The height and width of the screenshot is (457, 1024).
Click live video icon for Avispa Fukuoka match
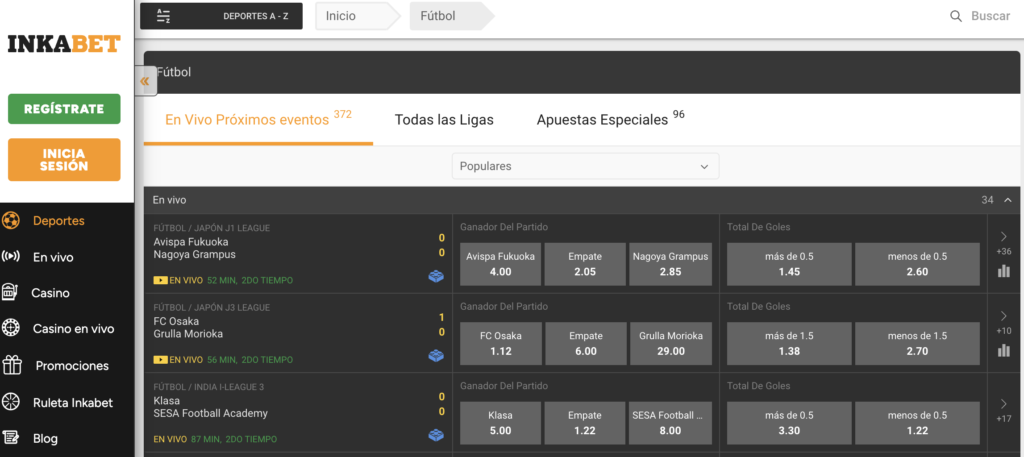160,280
